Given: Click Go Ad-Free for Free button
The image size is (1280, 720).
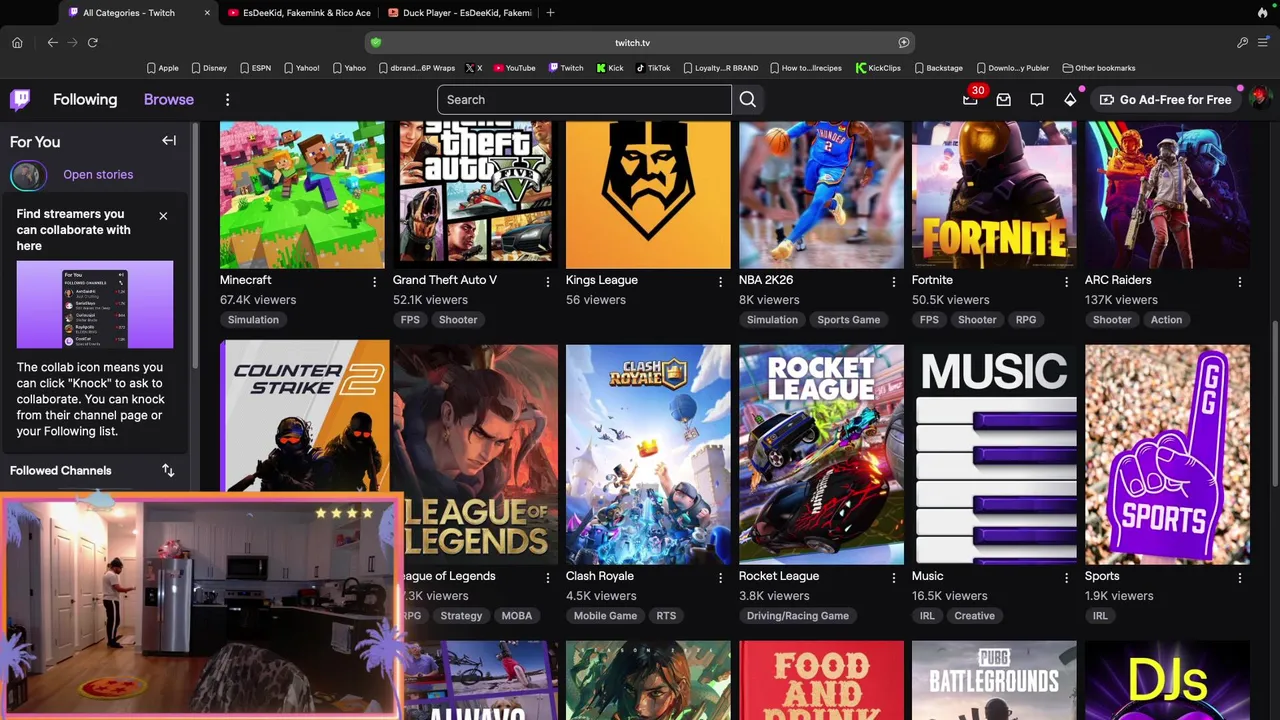Looking at the screenshot, I should click(1166, 100).
